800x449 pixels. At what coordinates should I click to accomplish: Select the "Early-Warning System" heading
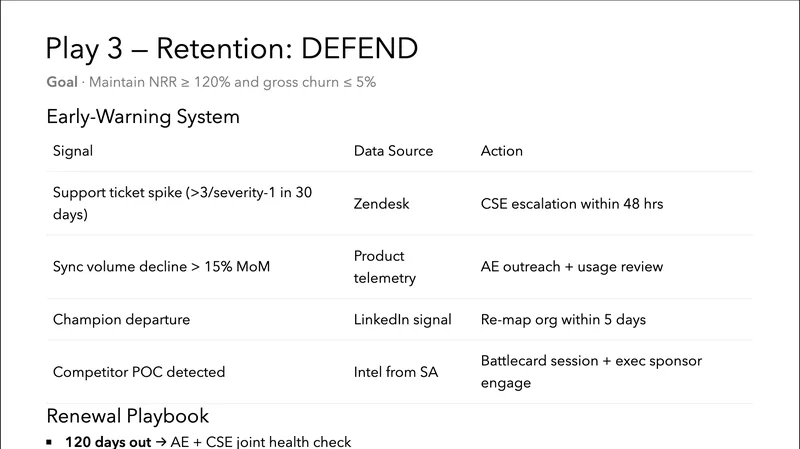143,117
